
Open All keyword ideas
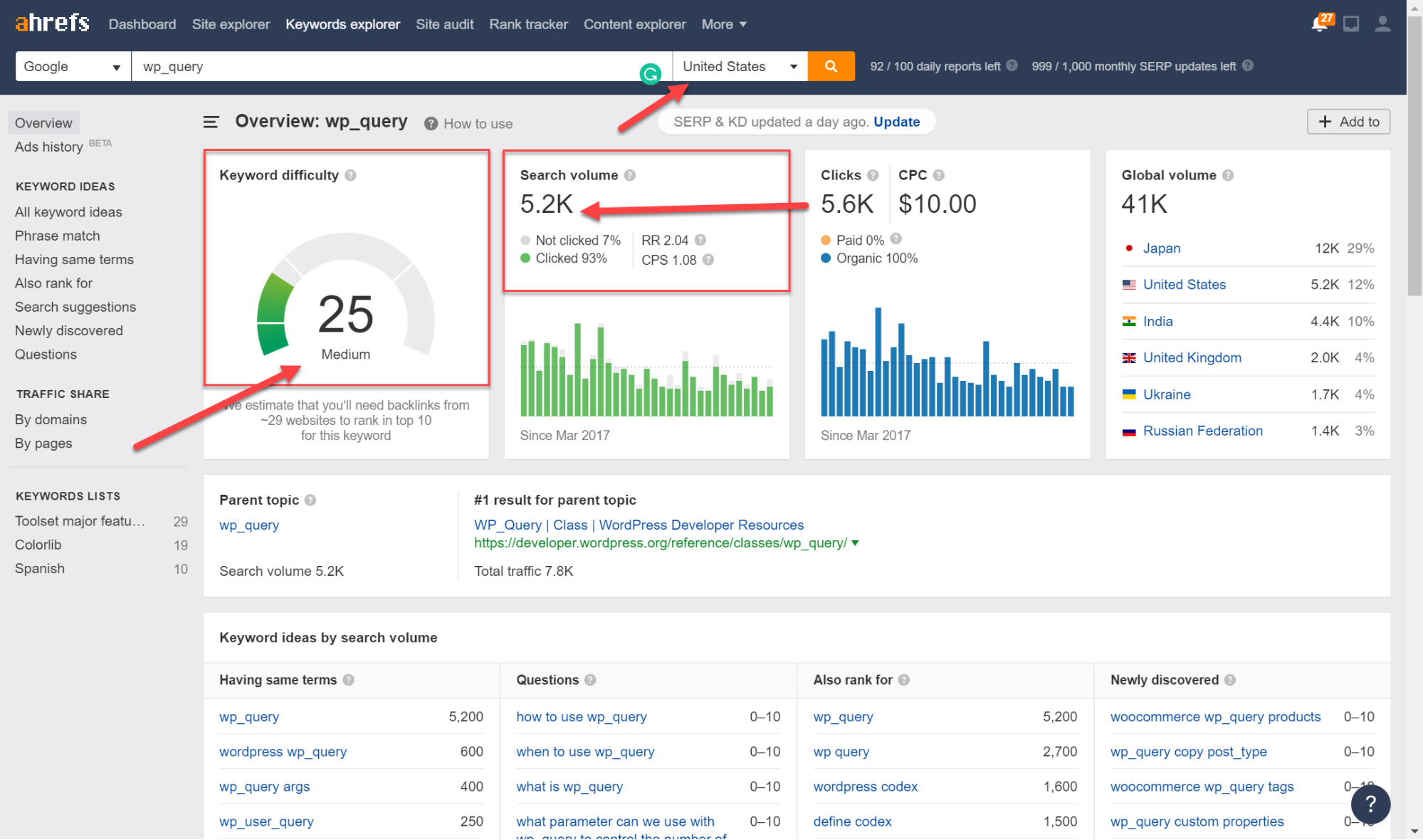point(68,212)
